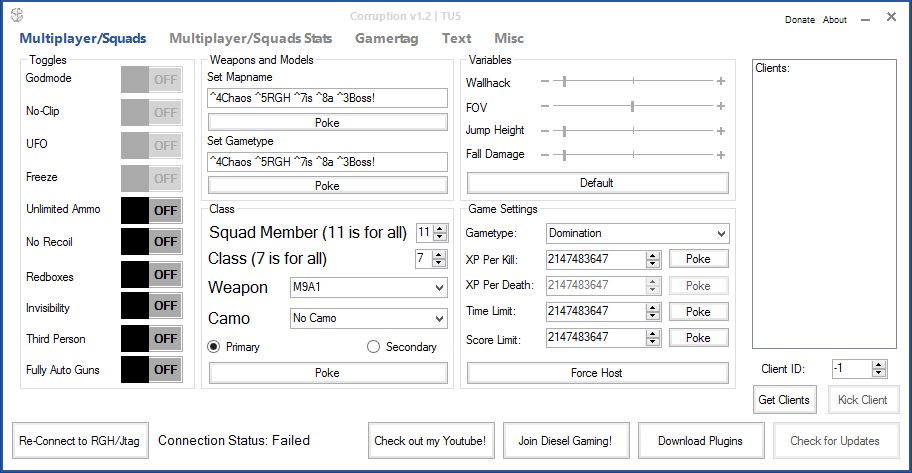Open the Gametype dropdown set to Domination
This screenshot has width=912, height=473.
638,233
